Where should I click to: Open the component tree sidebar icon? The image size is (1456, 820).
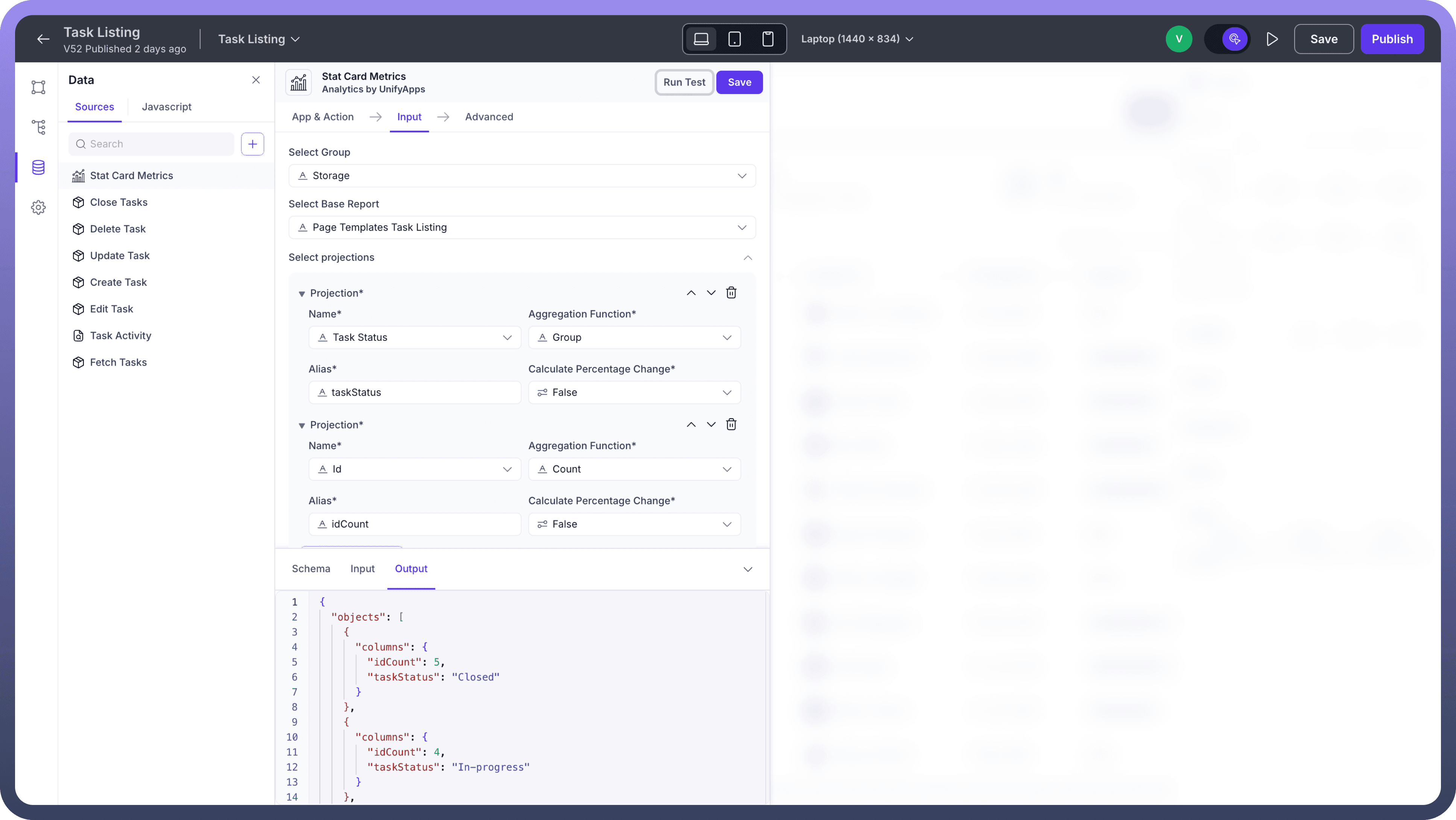click(38, 127)
